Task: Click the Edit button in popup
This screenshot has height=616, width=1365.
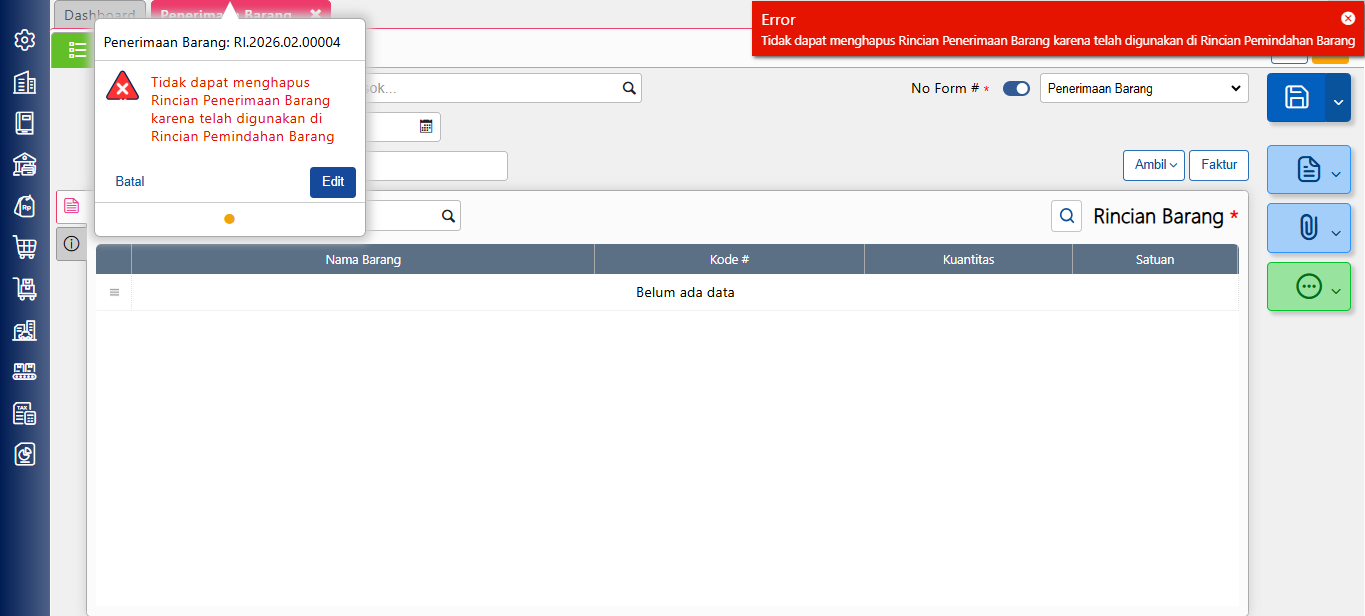Action: tap(332, 182)
